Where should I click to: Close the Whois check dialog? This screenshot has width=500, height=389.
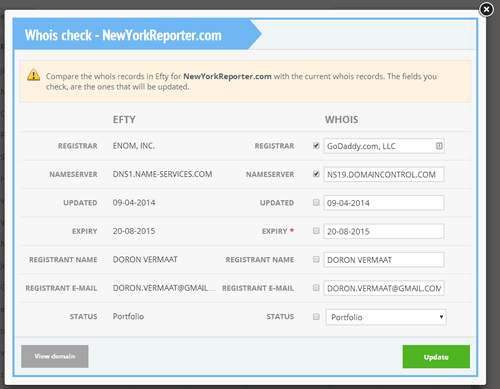pos(486,10)
